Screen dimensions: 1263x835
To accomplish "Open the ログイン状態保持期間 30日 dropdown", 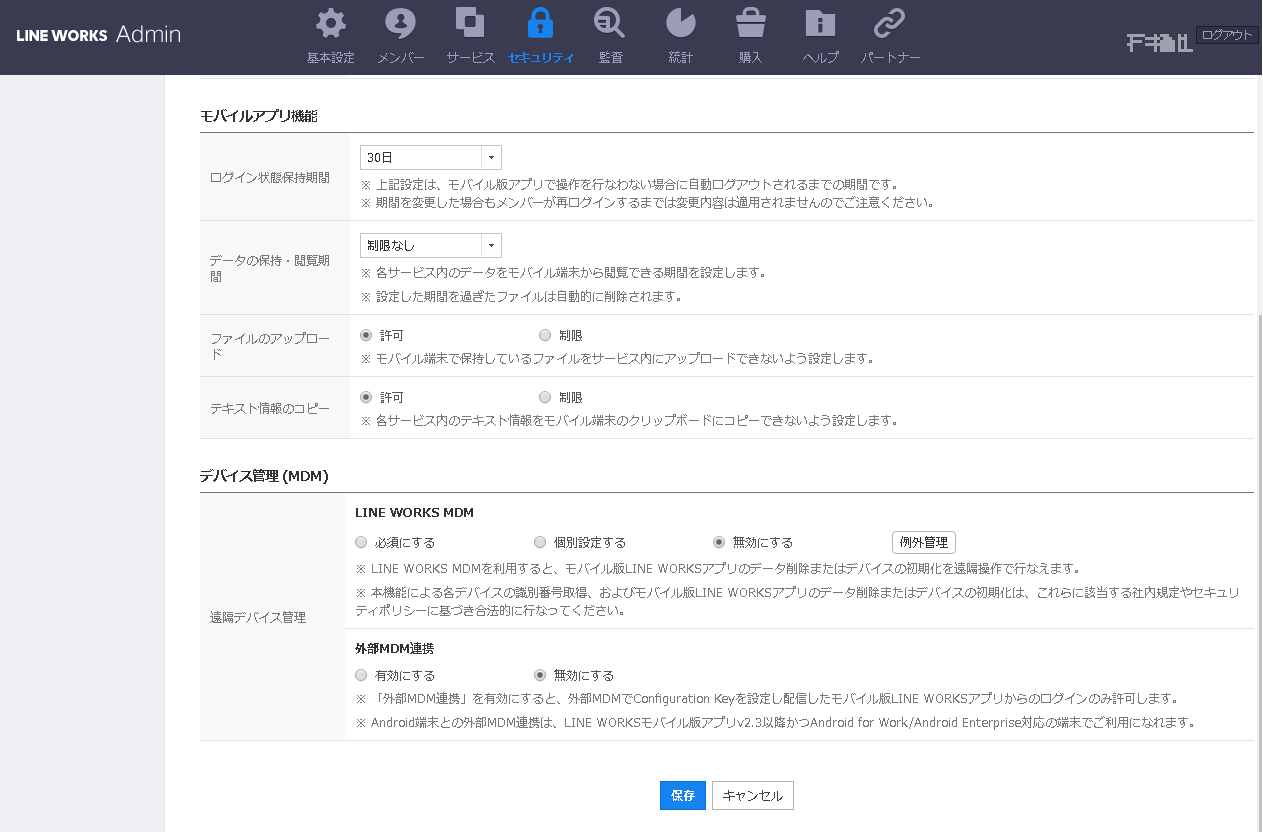I will (430, 158).
